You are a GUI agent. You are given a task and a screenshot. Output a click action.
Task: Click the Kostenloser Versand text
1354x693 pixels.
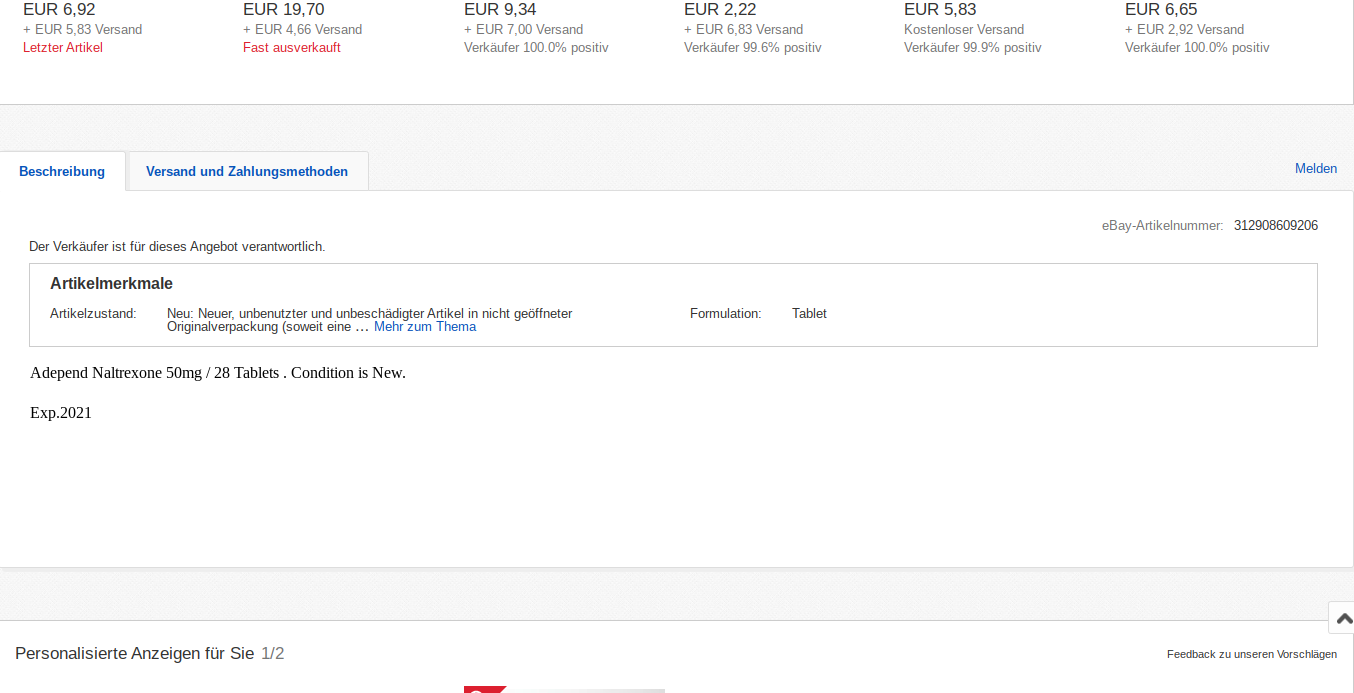(966, 30)
